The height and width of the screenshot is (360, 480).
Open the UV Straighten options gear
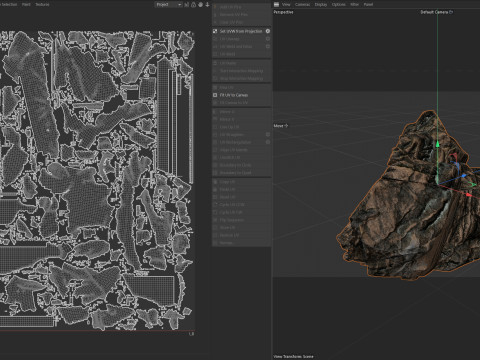[268, 134]
